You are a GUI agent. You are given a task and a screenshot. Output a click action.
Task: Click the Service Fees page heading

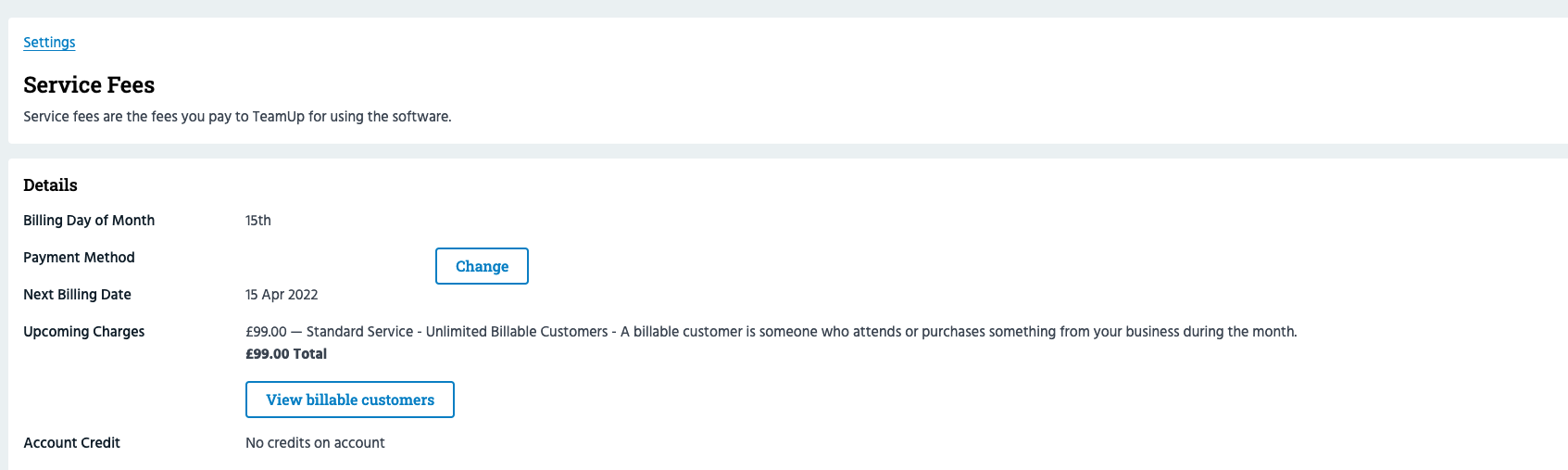[x=89, y=85]
